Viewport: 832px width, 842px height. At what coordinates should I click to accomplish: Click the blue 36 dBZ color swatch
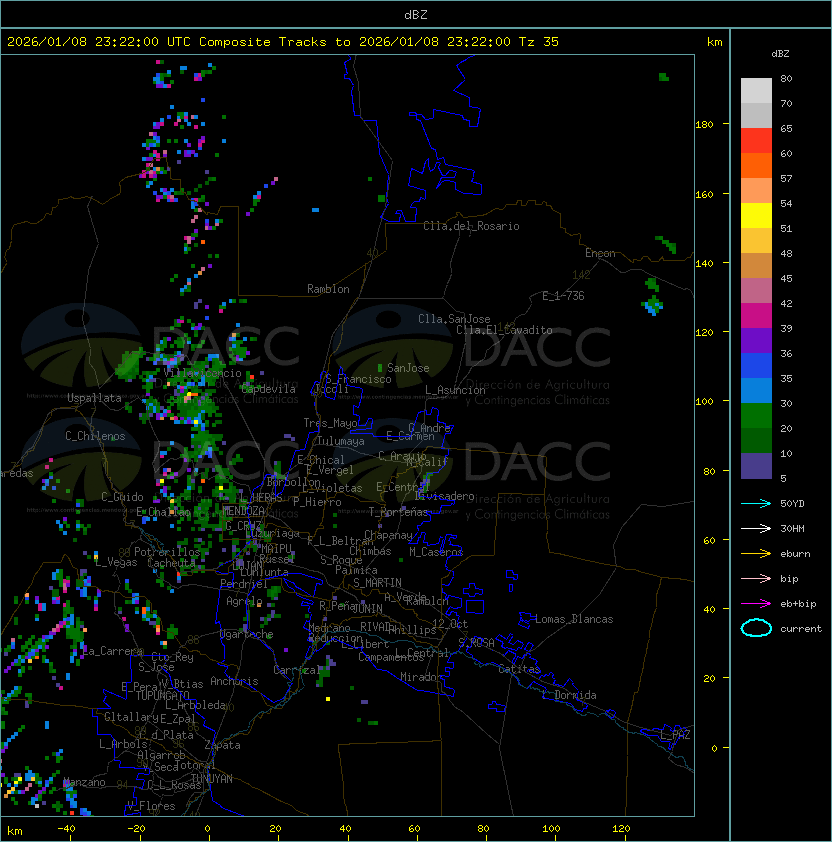click(756, 365)
